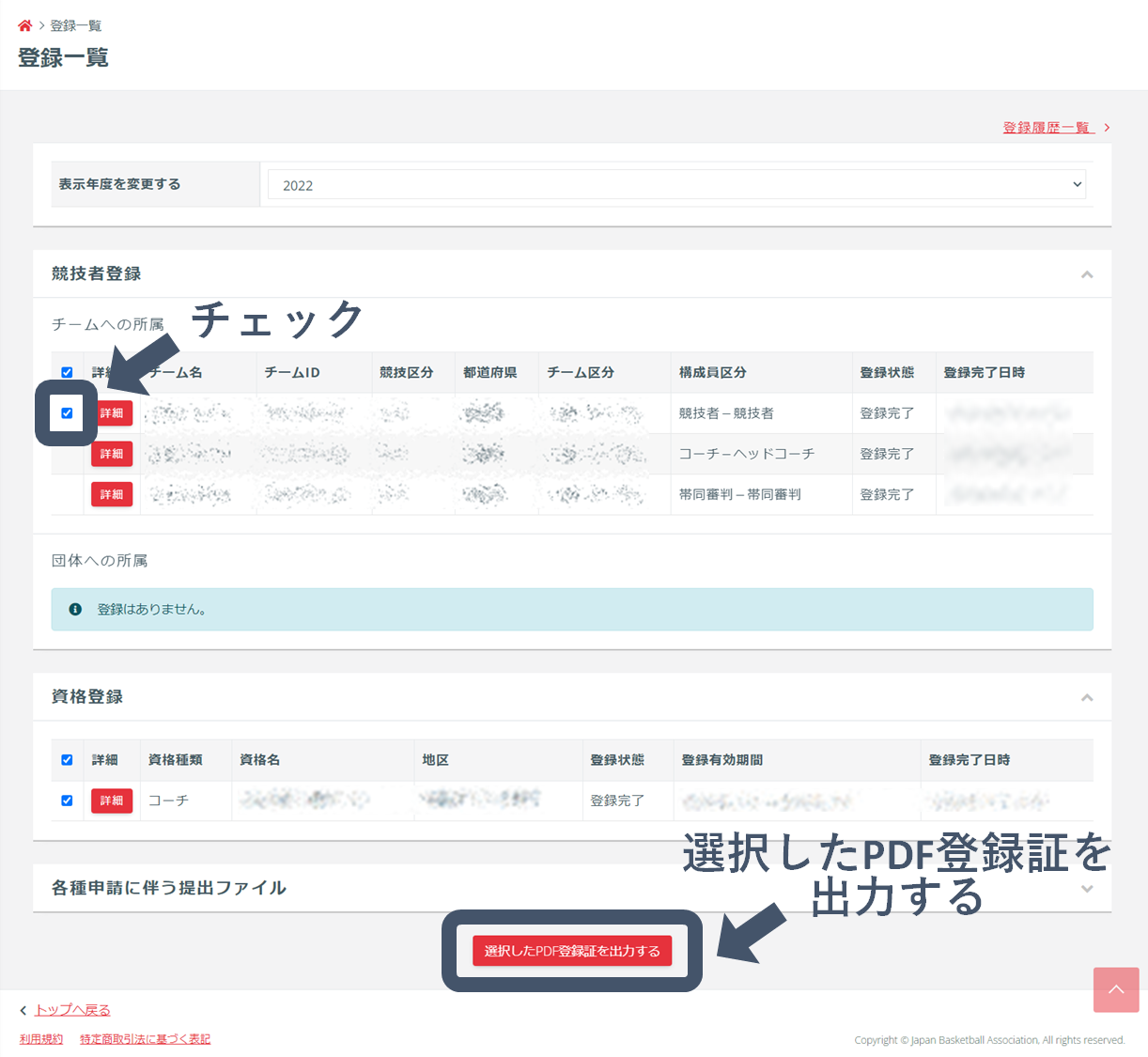Follow the トップへ戻る link
Image resolution: width=1148 pixels, height=1057 pixels.
click(x=72, y=1010)
